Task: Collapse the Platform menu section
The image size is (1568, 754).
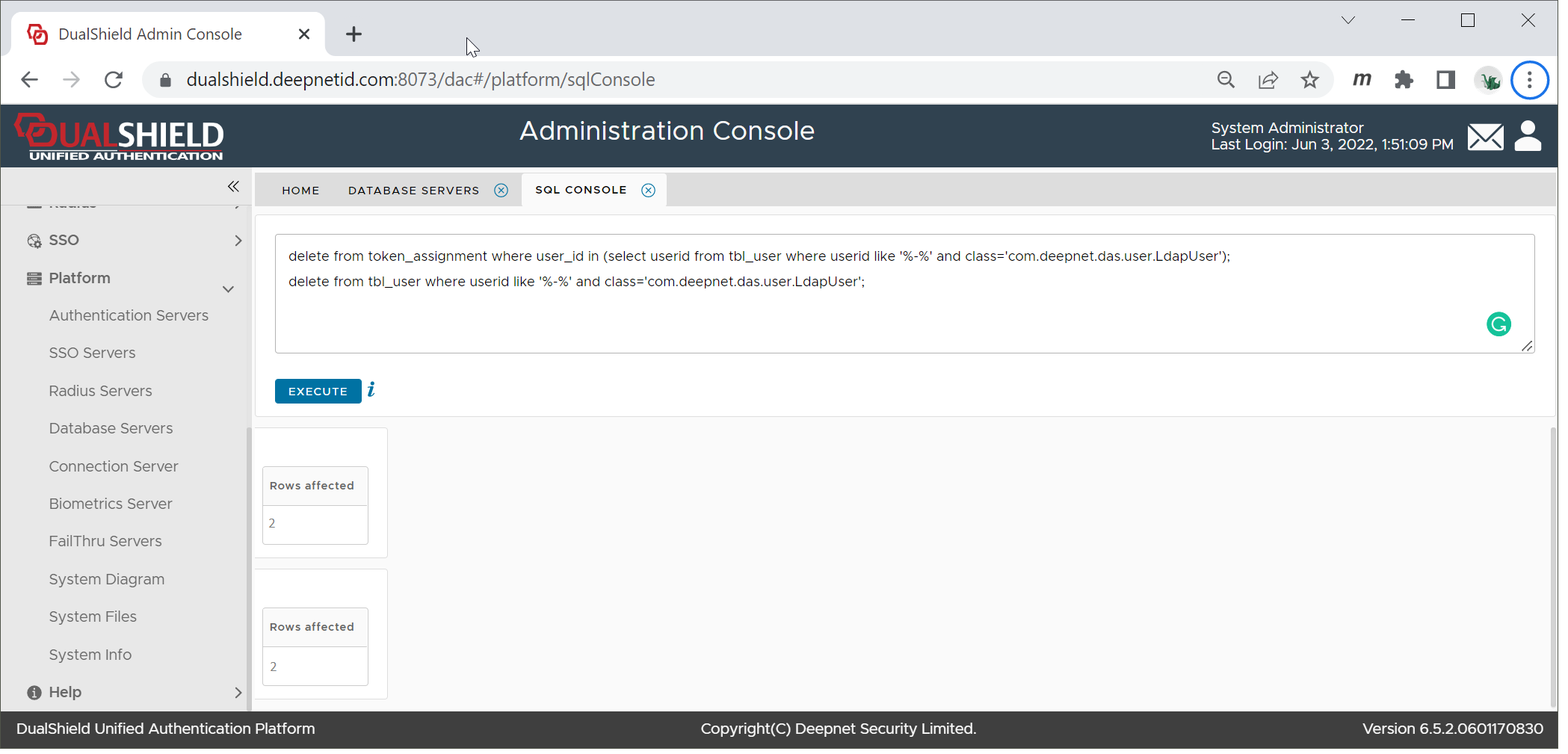Action: (228, 289)
